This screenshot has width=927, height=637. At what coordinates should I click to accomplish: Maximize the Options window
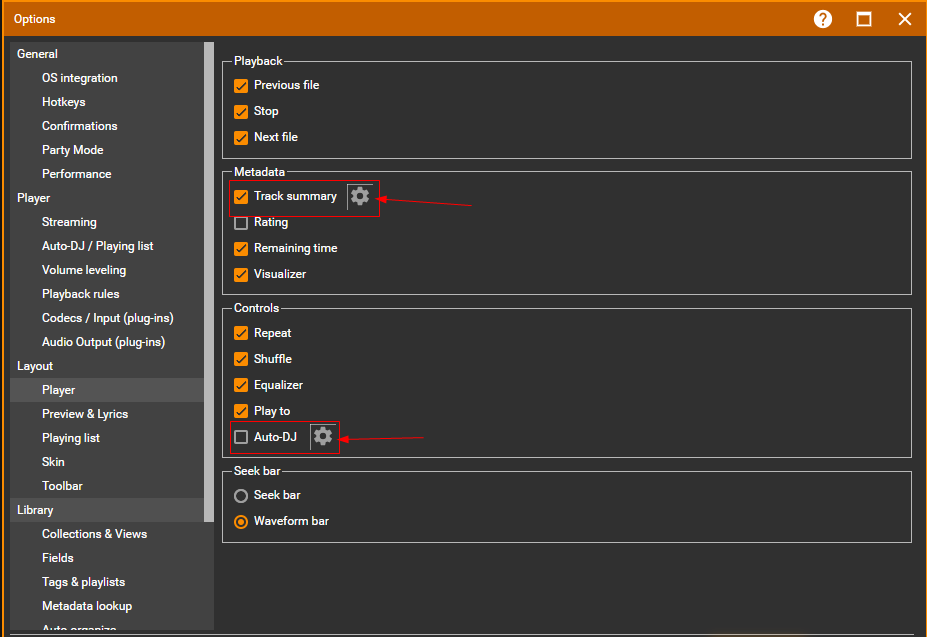tap(864, 19)
